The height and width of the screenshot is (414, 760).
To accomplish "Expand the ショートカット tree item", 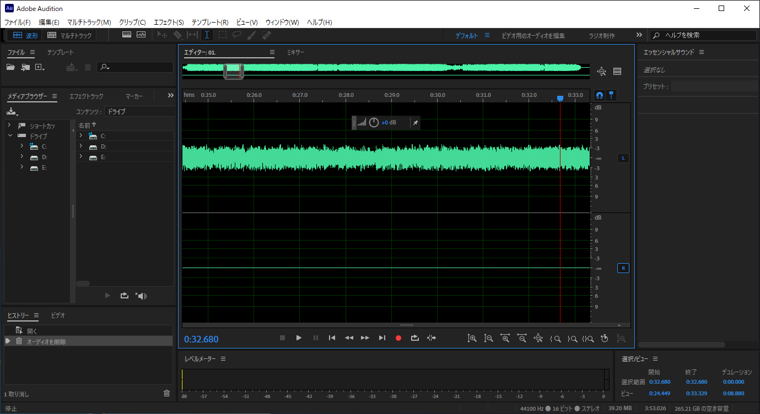I will (x=9, y=126).
